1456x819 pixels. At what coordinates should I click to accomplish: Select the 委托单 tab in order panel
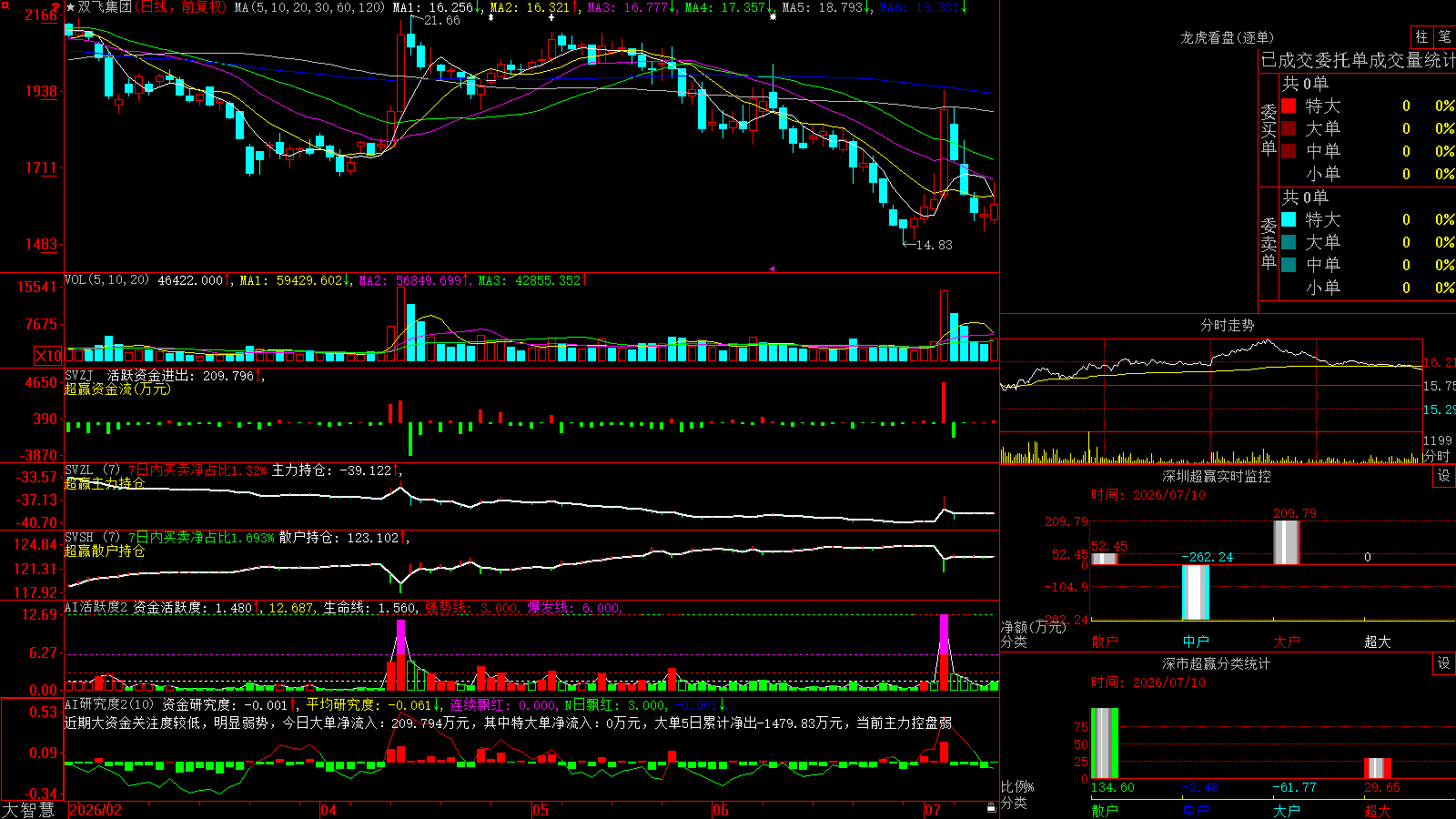click(x=1342, y=60)
